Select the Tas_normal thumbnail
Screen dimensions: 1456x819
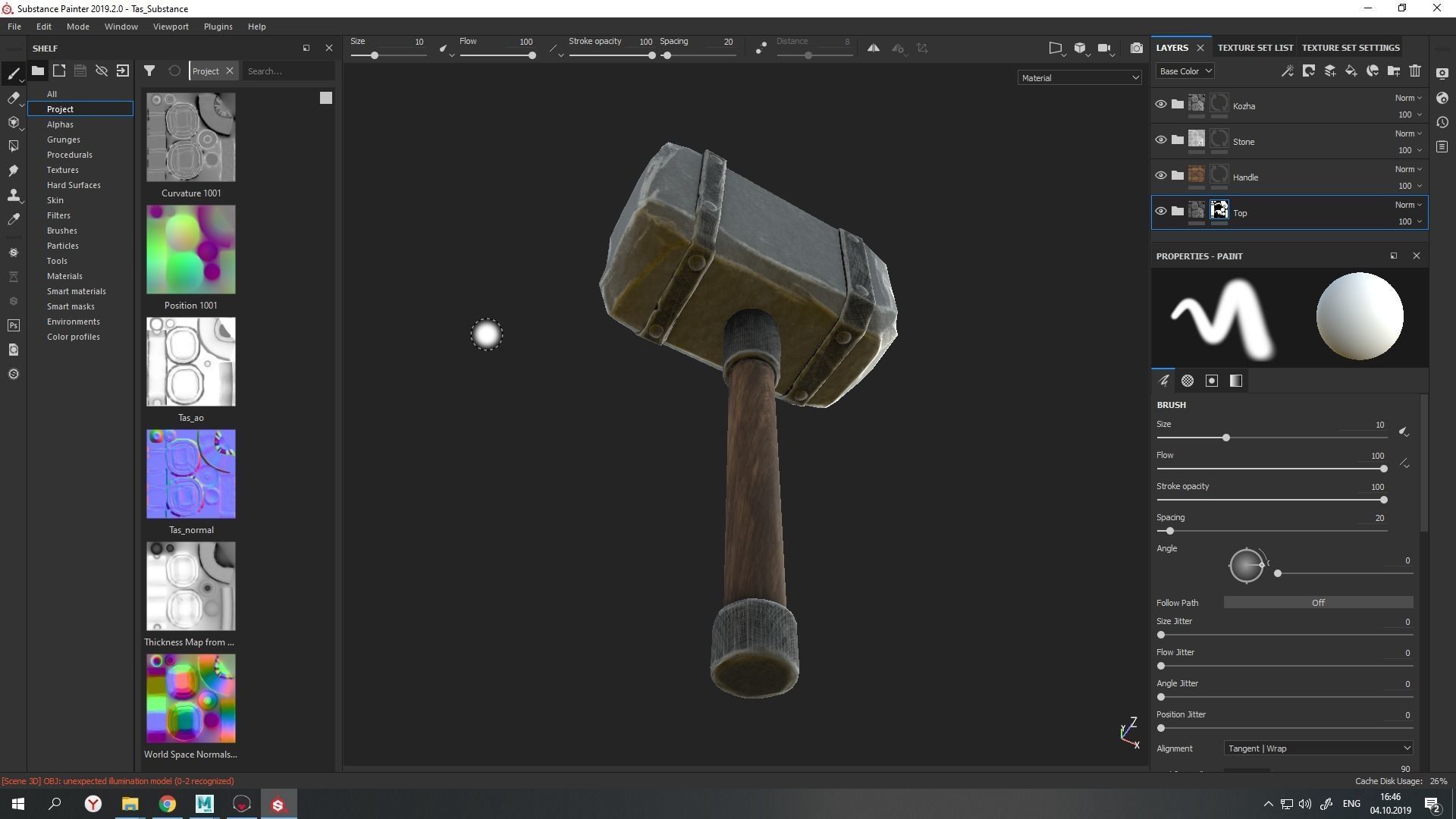coord(191,474)
